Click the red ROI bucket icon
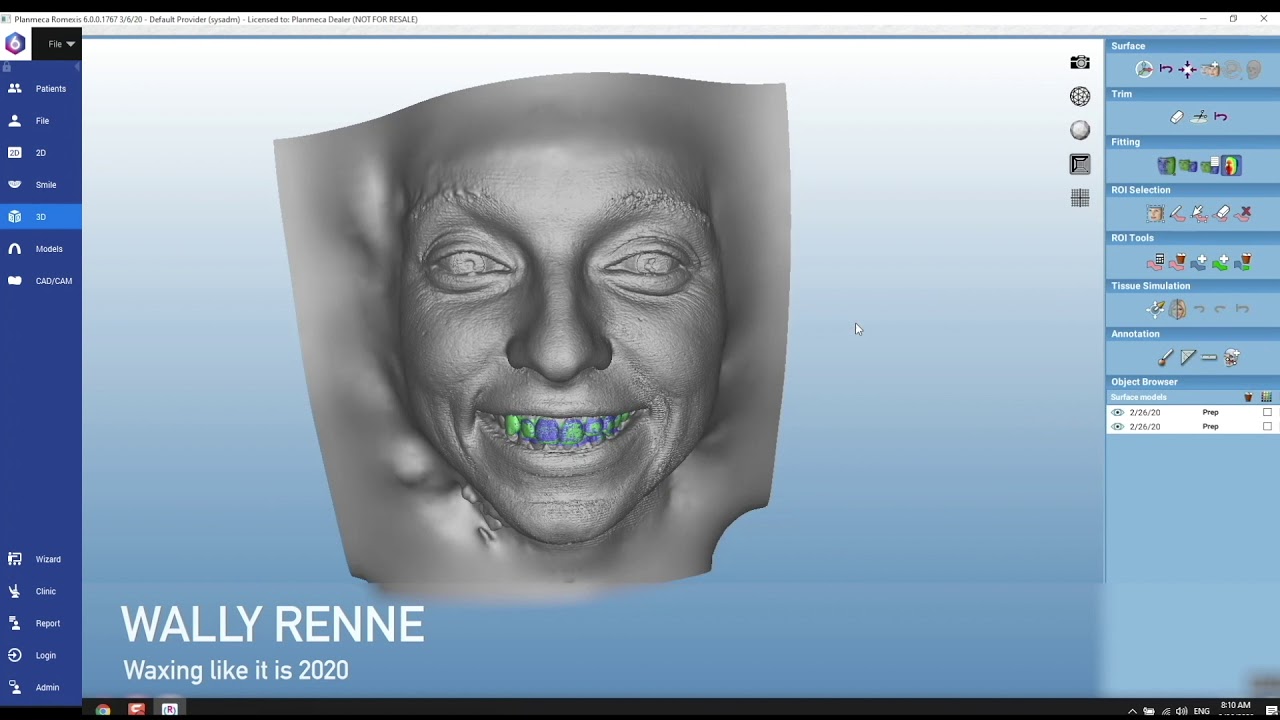Image resolution: width=1280 pixels, height=720 pixels. pos(1177,261)
